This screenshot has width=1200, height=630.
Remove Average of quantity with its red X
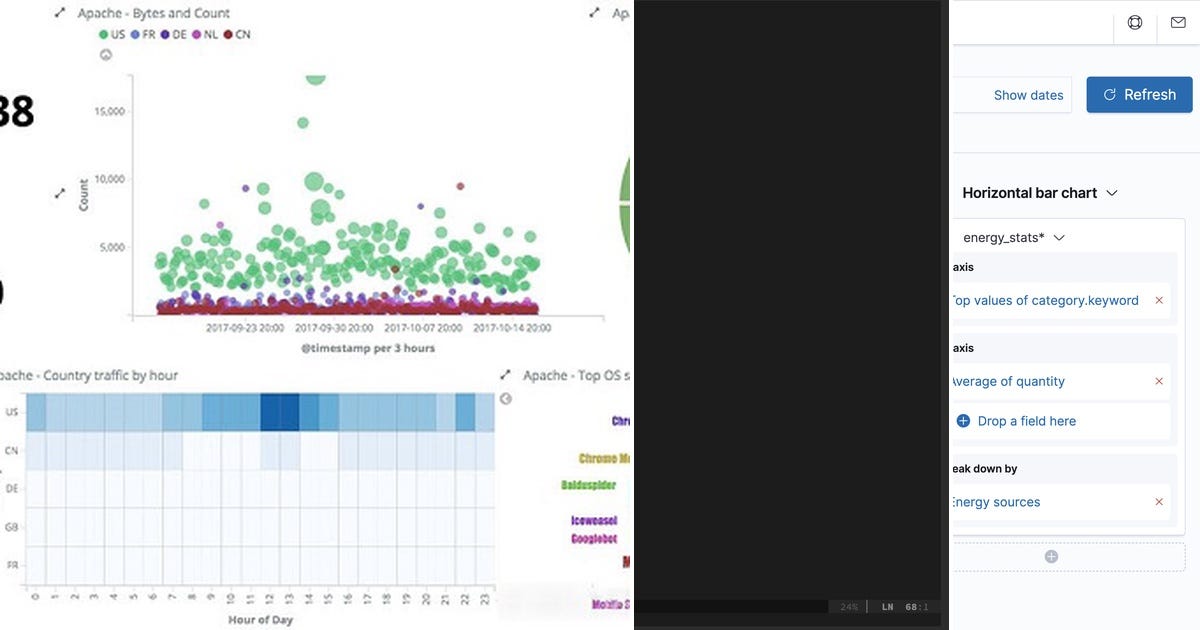1159,381
